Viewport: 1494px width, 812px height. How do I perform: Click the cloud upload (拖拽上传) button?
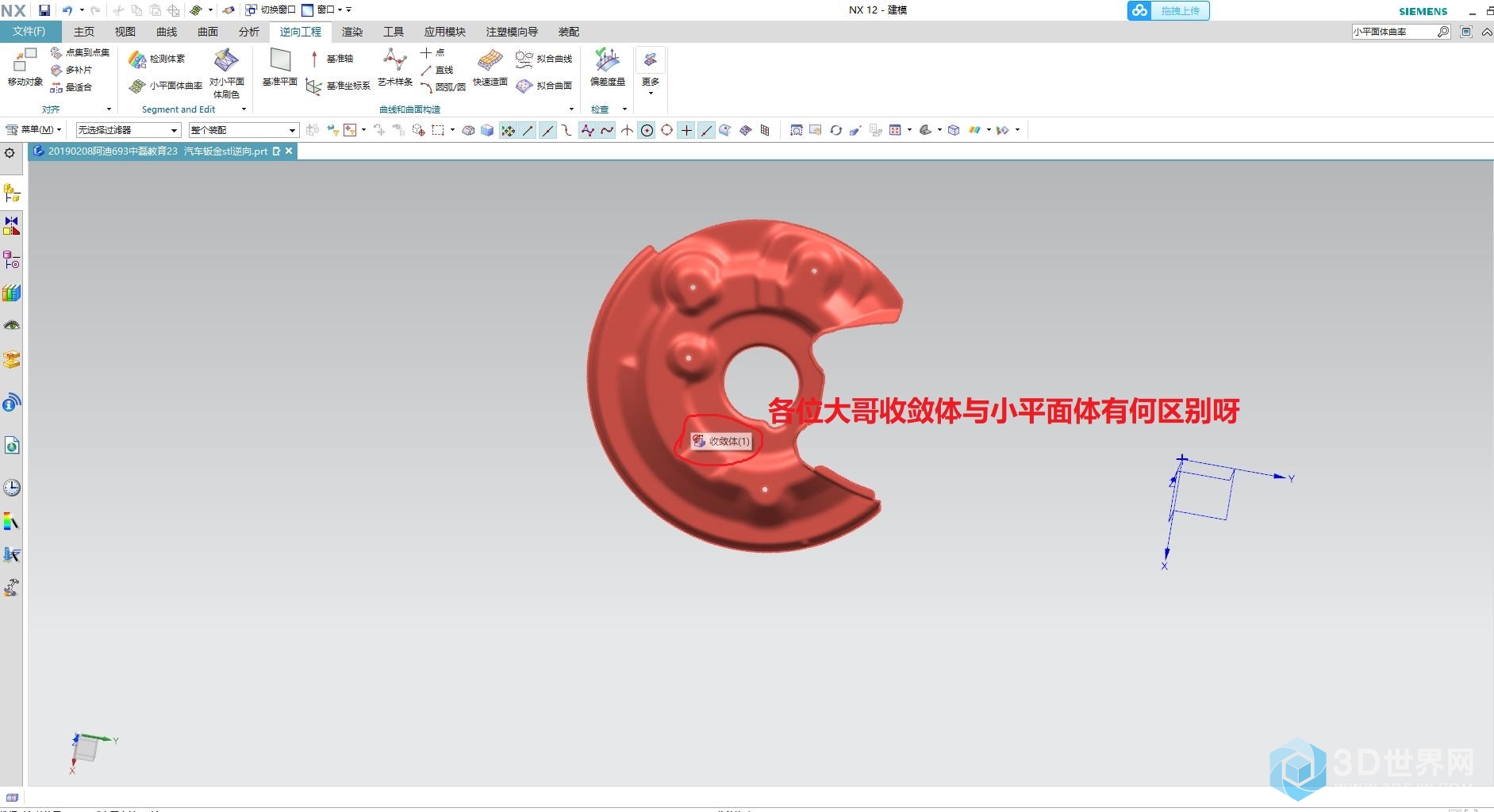coord(1168,10)
